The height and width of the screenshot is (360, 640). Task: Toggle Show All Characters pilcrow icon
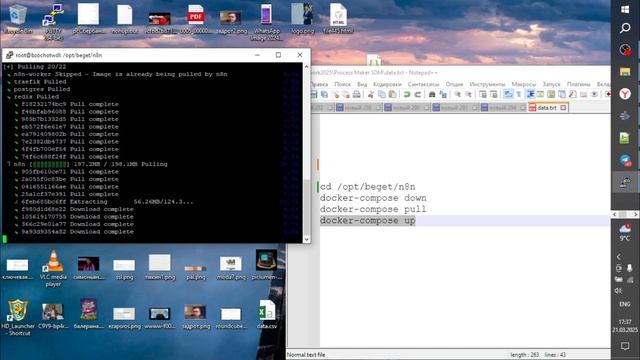point(518,94)
